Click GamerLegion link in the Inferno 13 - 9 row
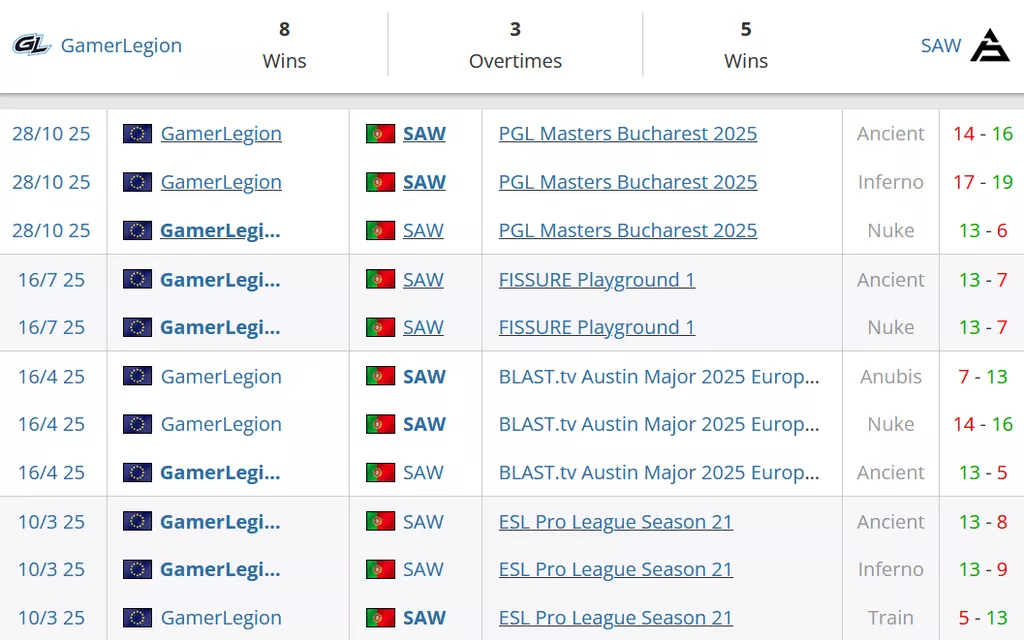The width and height of the screenshot is (1024, 640). coord(220,569)
